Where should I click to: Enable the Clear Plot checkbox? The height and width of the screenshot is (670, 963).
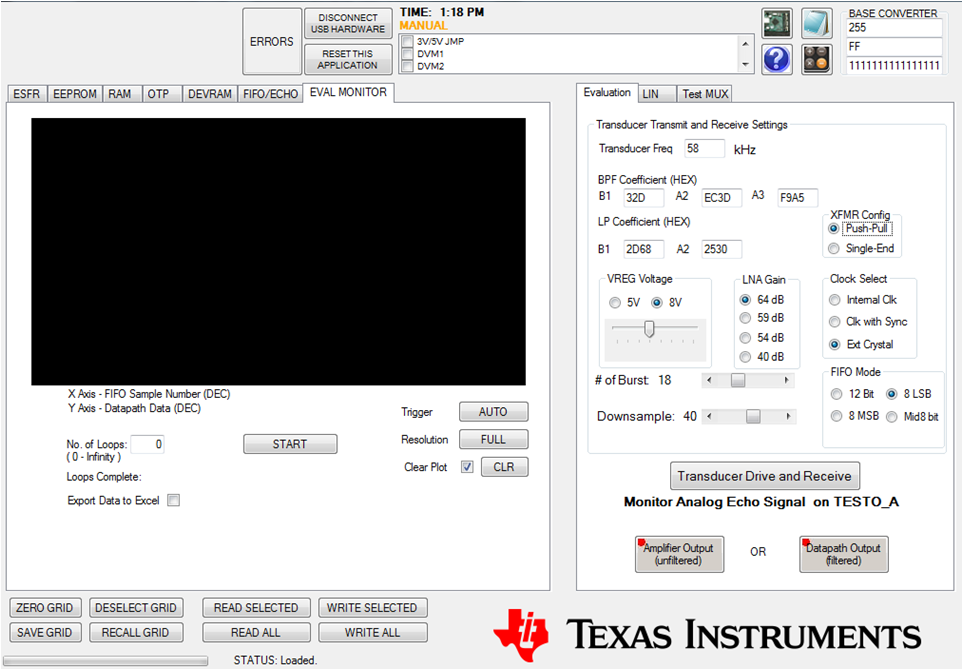pos(466,466)
